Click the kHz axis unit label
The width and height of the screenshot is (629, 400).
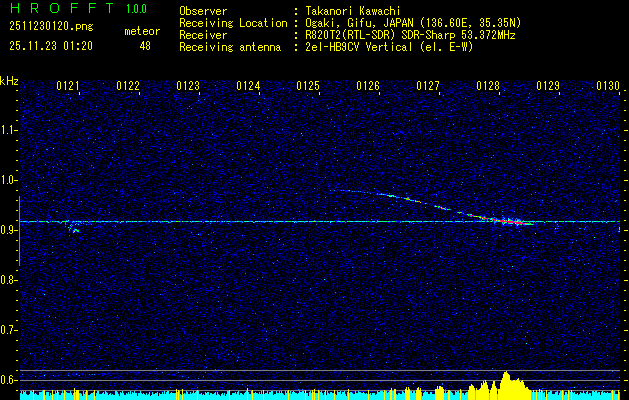(x=9, y=80)
